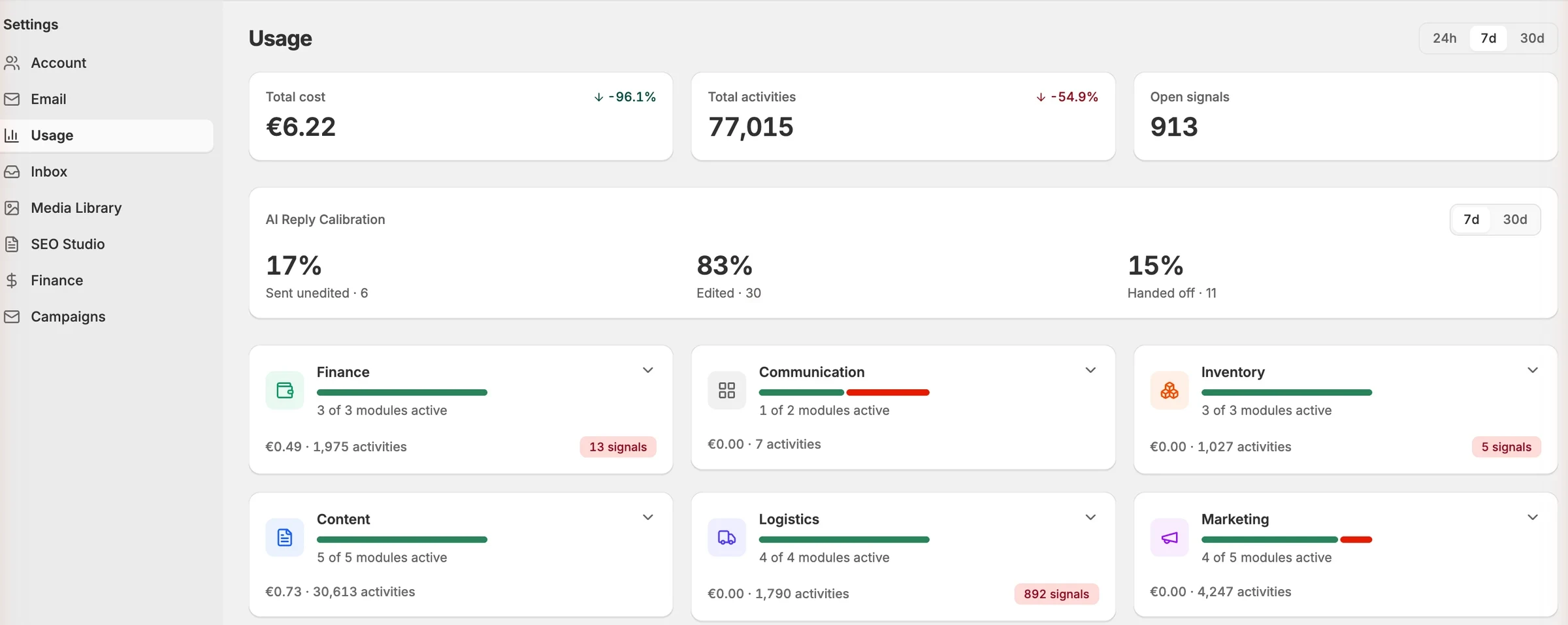This screenshot has height=625, width=1568.
Task: Go to the Media Library section
Action: (106, 208)
